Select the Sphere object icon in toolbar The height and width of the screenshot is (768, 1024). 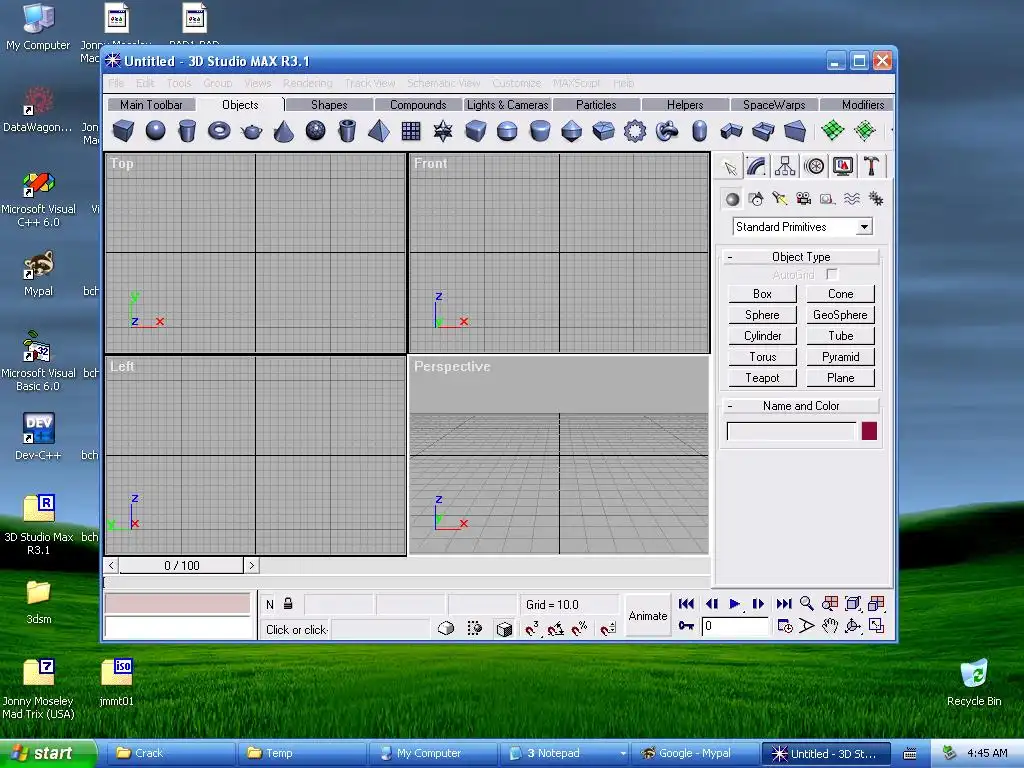tap(155, 131)
